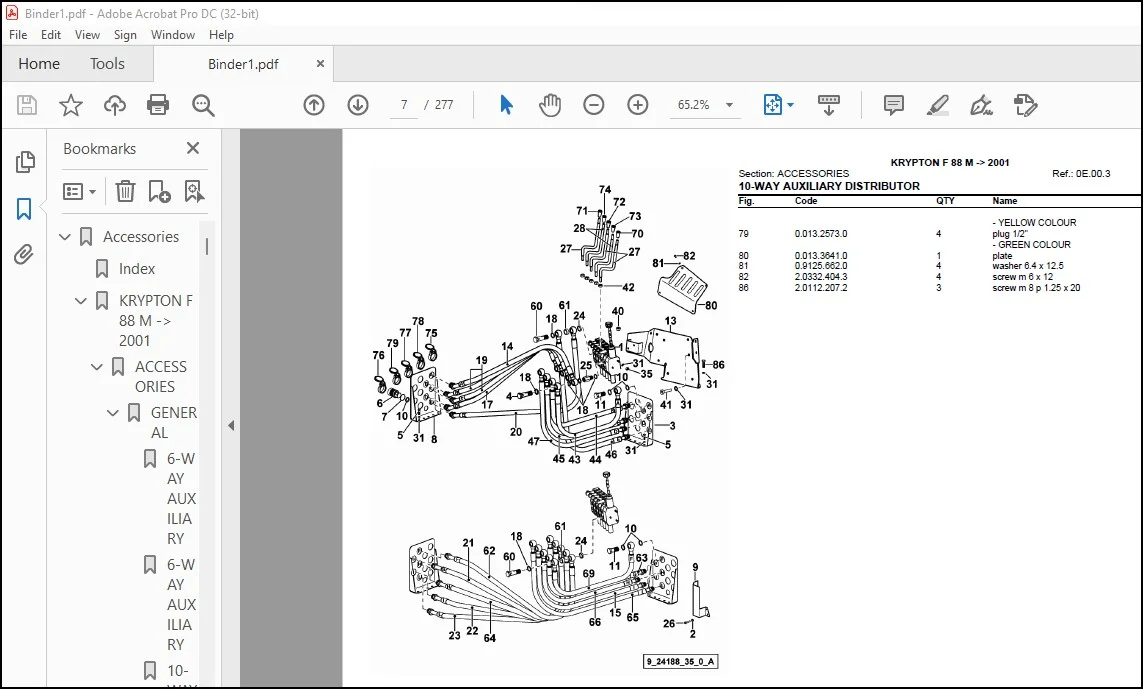
Task: Zoom in using the plus button
Action: (x=638, y=105)
